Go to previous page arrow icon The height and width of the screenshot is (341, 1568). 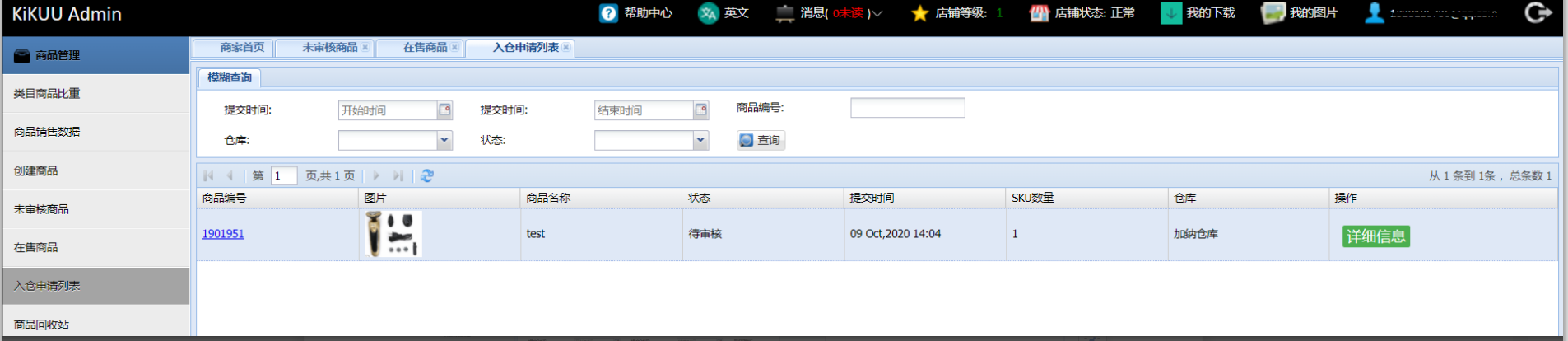(230, 175)
